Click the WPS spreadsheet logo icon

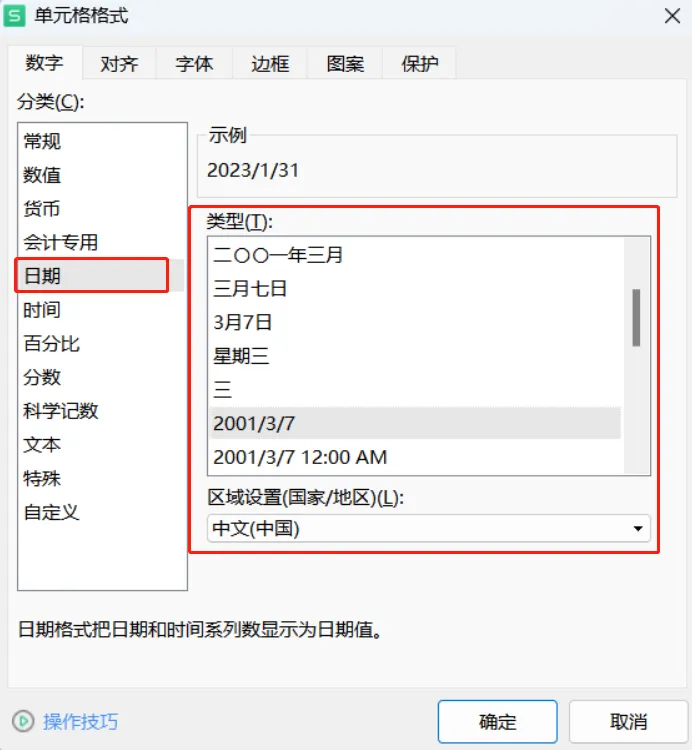click(x=14, y=16)
